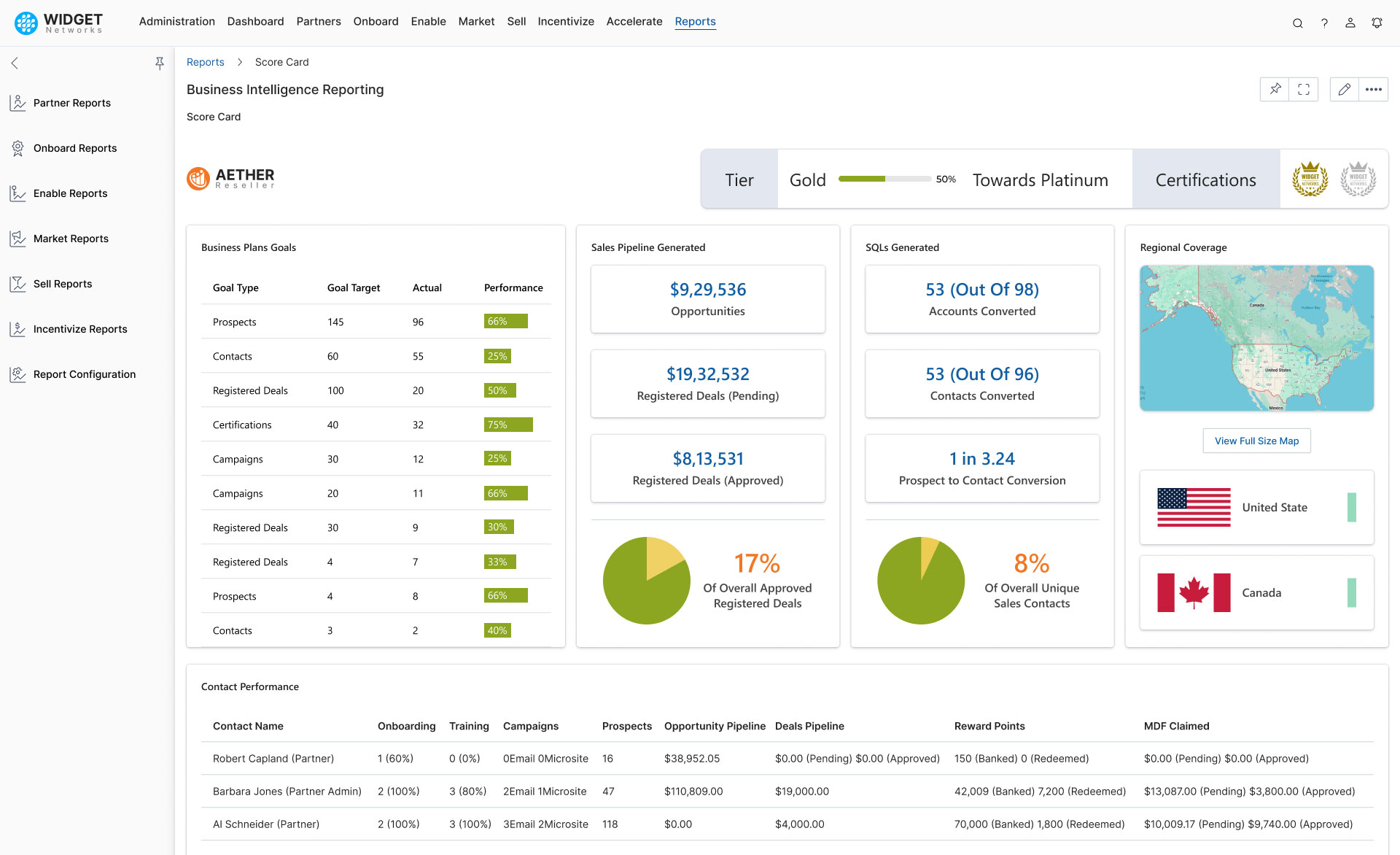The height and width of the screenshot is (855, 1400).
Task: Click View Full Size Map button
Action: click(x=1256, y=441)
